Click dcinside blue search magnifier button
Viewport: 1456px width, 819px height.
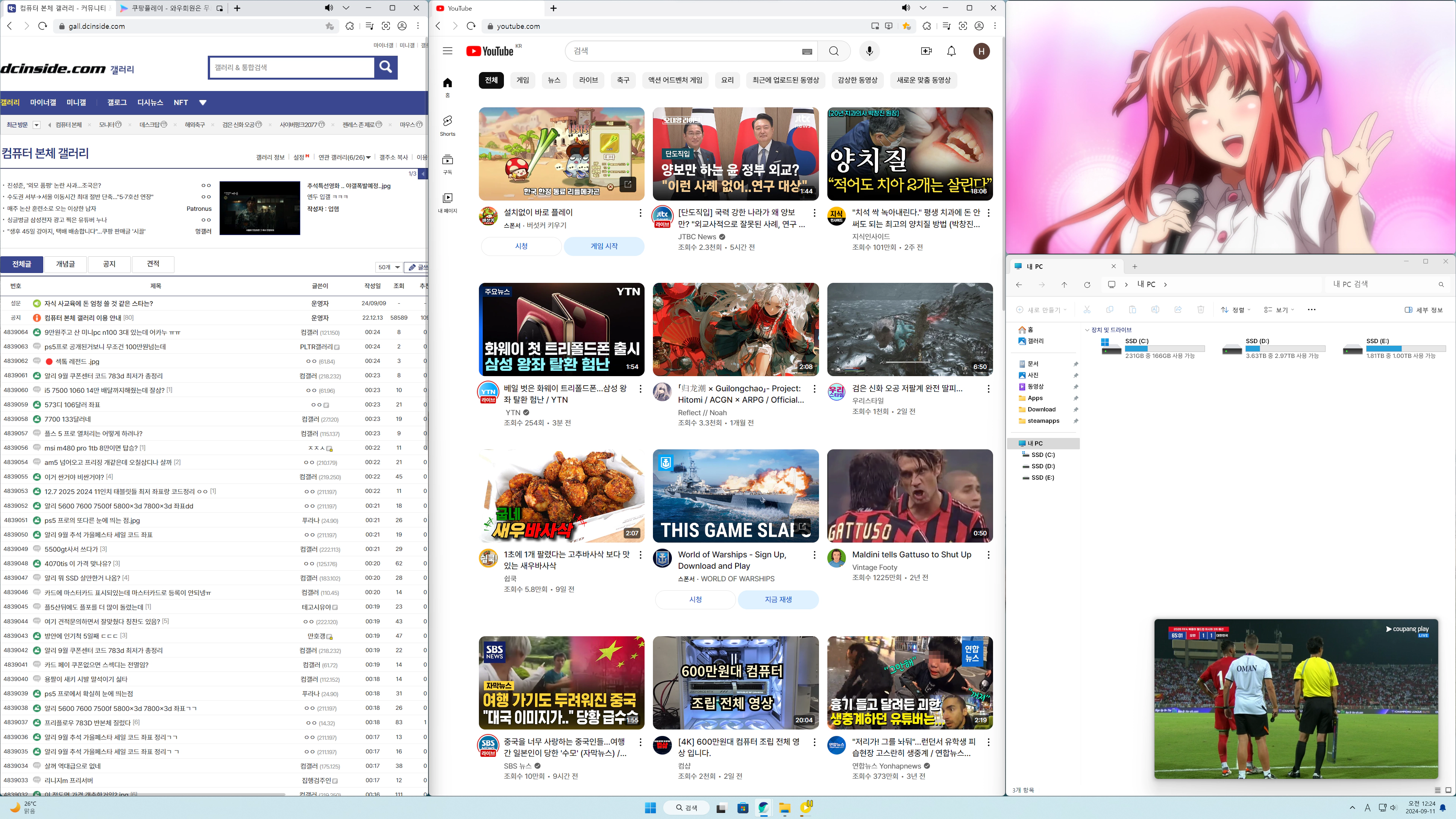[x=386, y=67]
